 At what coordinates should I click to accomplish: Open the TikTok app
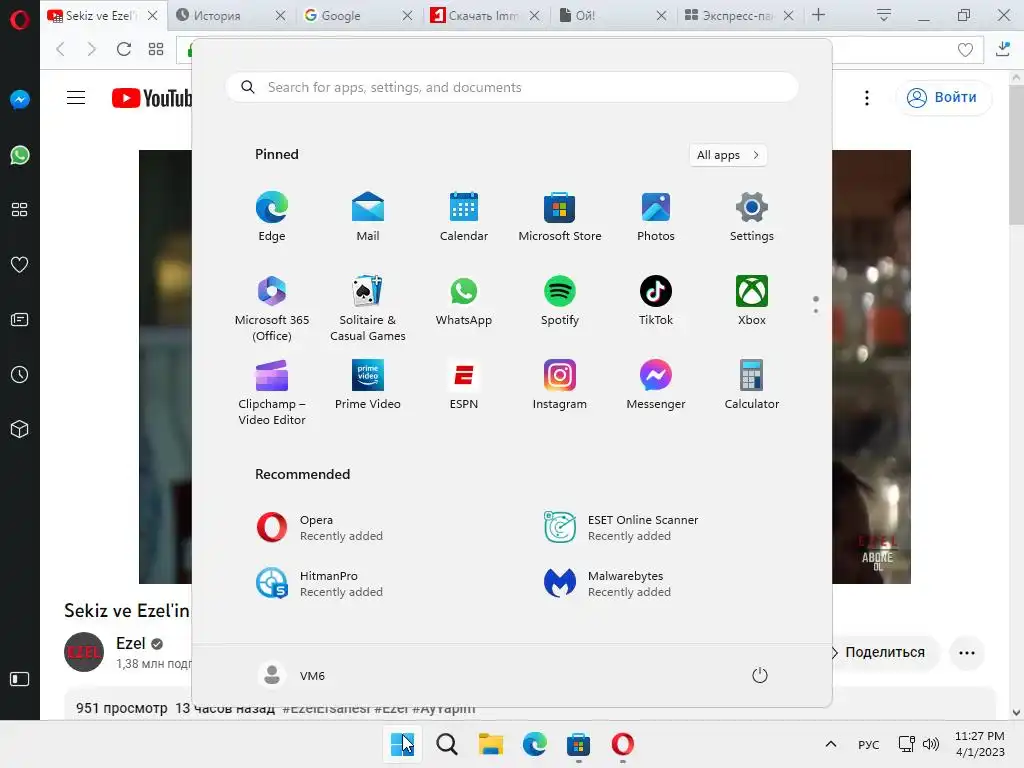pos(656,301)
